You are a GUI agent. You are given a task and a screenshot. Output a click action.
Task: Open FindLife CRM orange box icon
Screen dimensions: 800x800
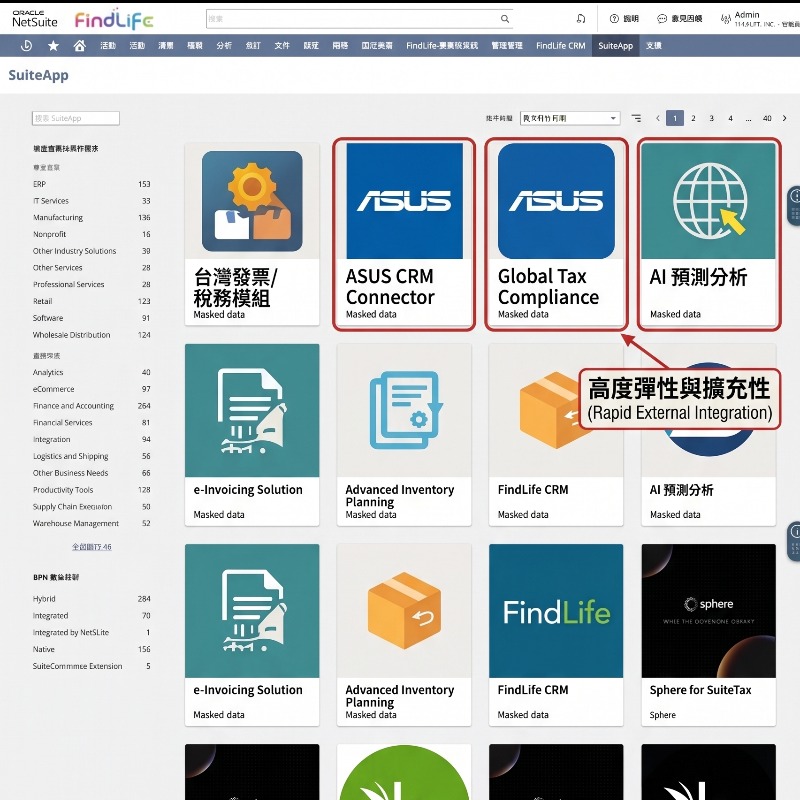(550, 410)
